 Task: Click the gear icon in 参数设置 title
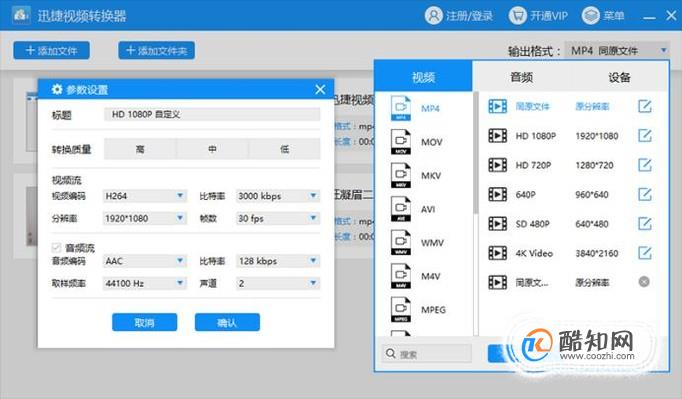click(57, 90)
